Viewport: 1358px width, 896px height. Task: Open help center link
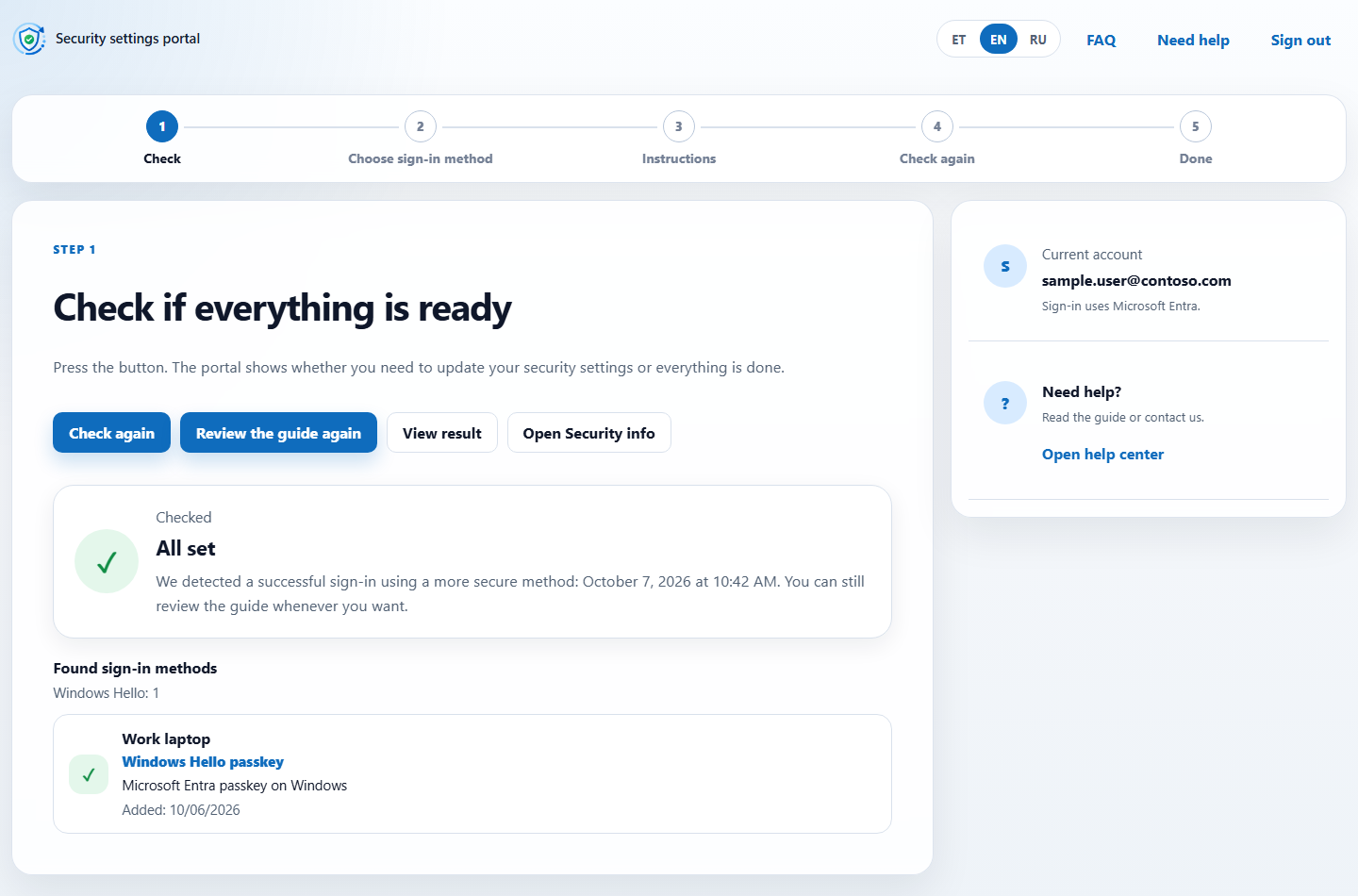(1102, 455)
